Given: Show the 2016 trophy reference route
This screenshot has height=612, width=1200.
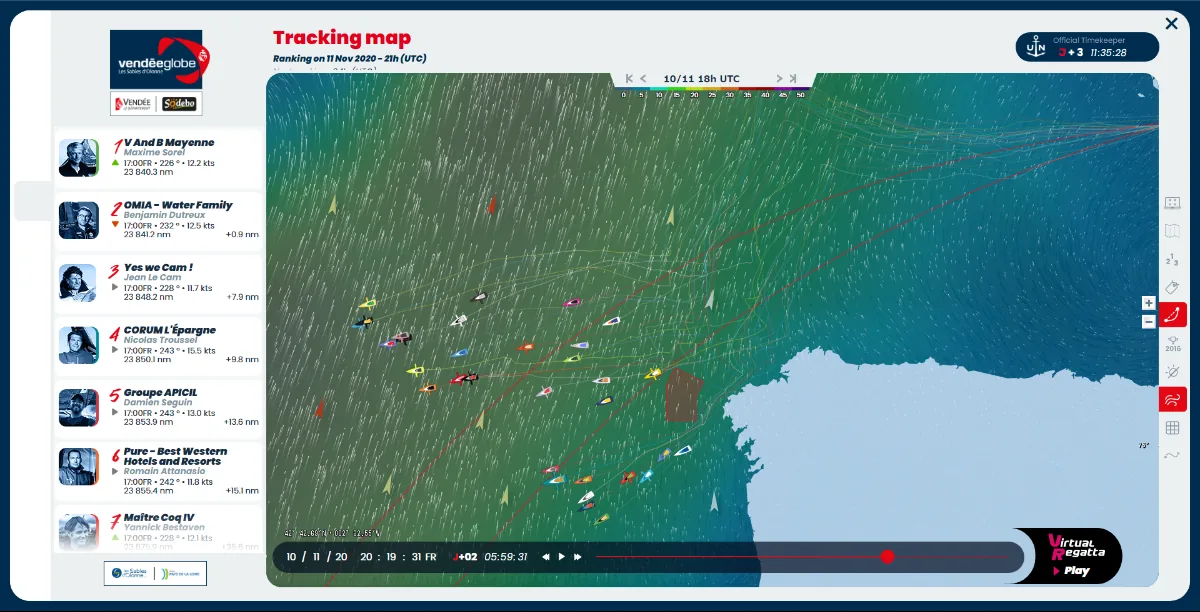Looking at the screenshot, I should click(1173, 343).
